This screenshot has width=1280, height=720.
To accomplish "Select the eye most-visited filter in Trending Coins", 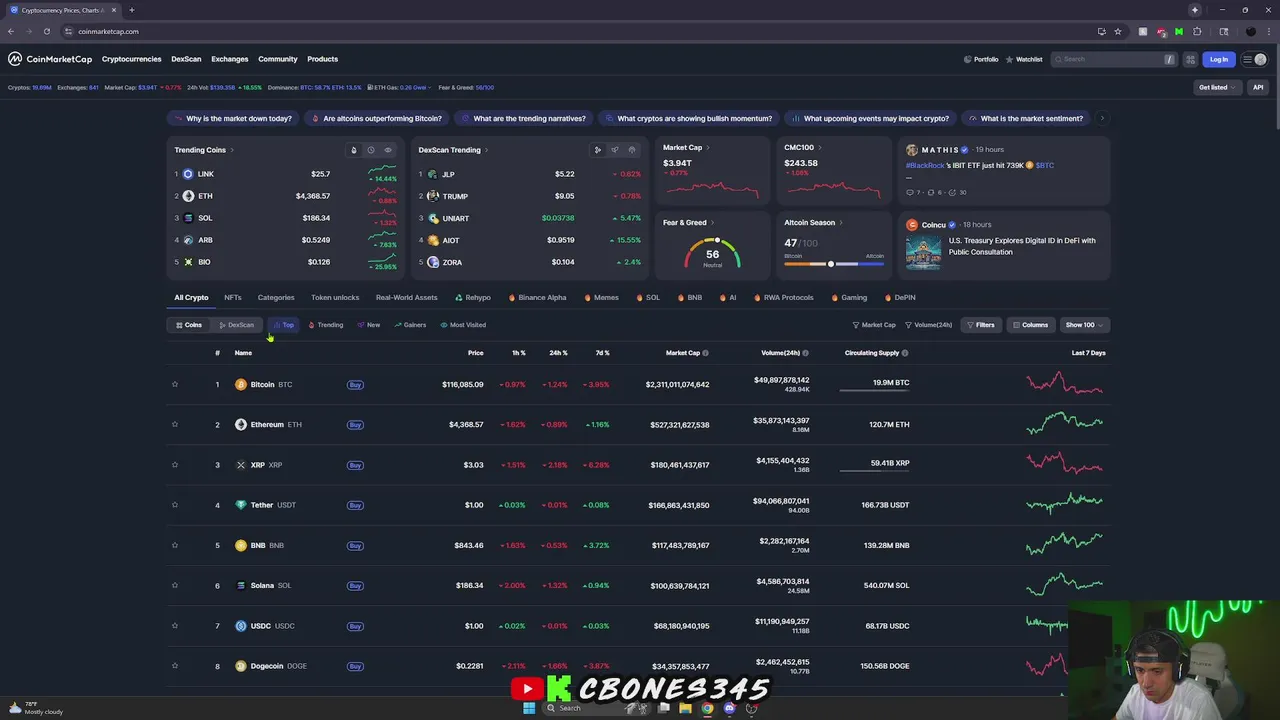I will pos(388,150).
